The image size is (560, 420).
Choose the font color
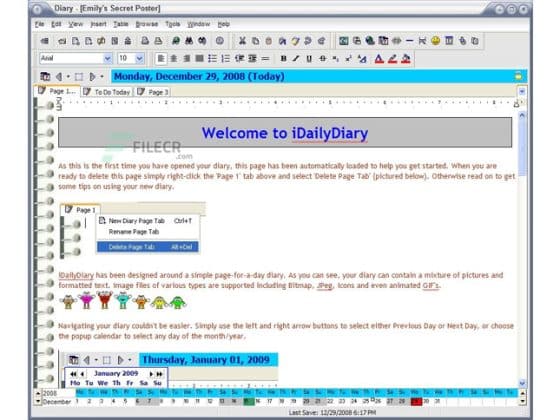pos(379,59)
